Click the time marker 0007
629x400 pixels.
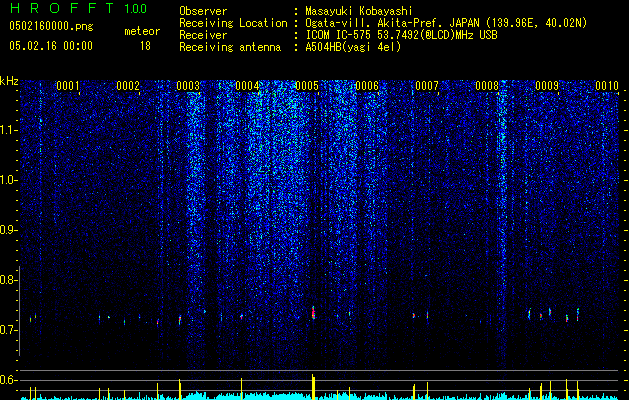click(x=427, y=86)
